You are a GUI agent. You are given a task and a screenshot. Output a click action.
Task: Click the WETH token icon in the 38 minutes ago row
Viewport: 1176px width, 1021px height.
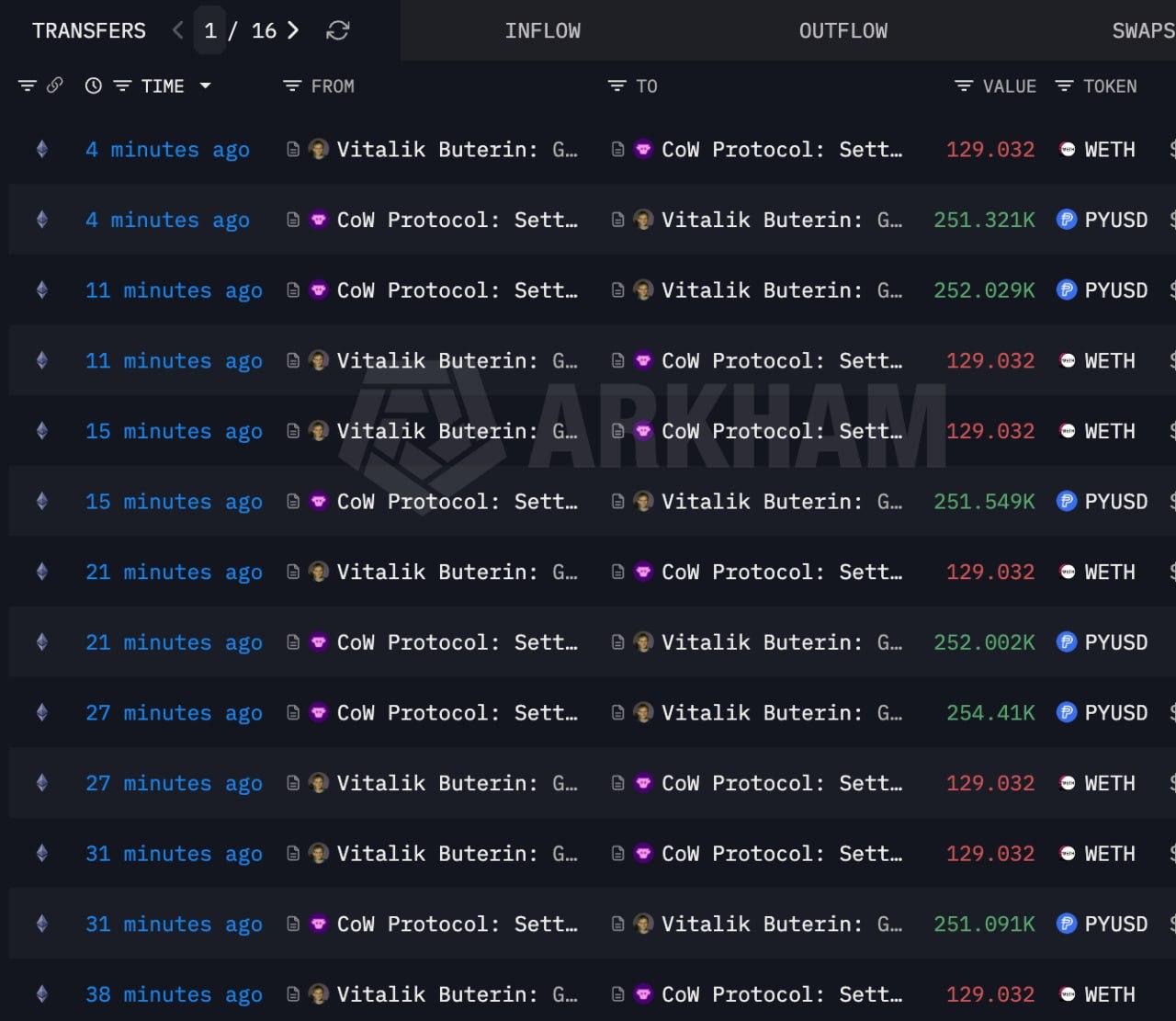1068,994
